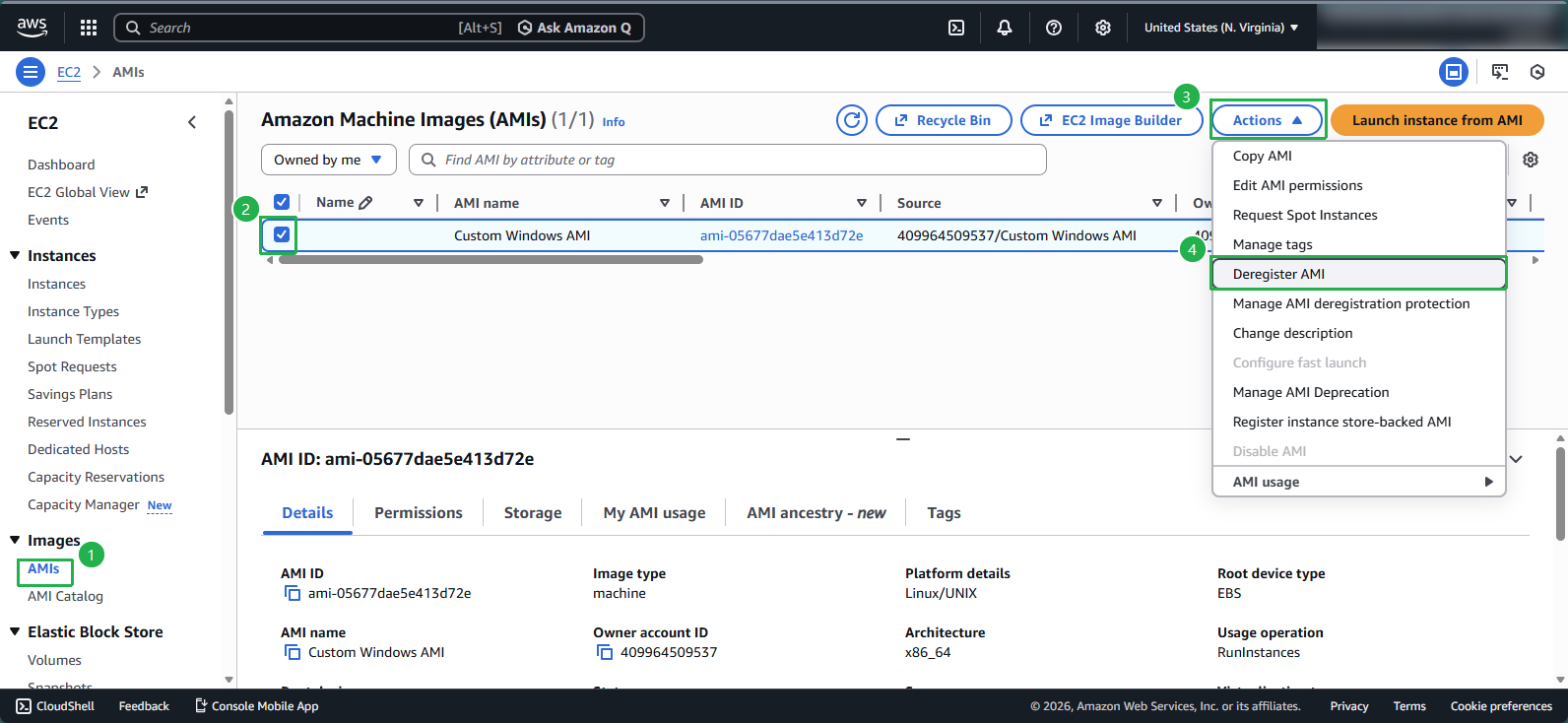1568x723 pixels.
Task: Uncheck the Custom Windows AMI row checkbox
Action: pyautogui.click(x=282, y=234)
